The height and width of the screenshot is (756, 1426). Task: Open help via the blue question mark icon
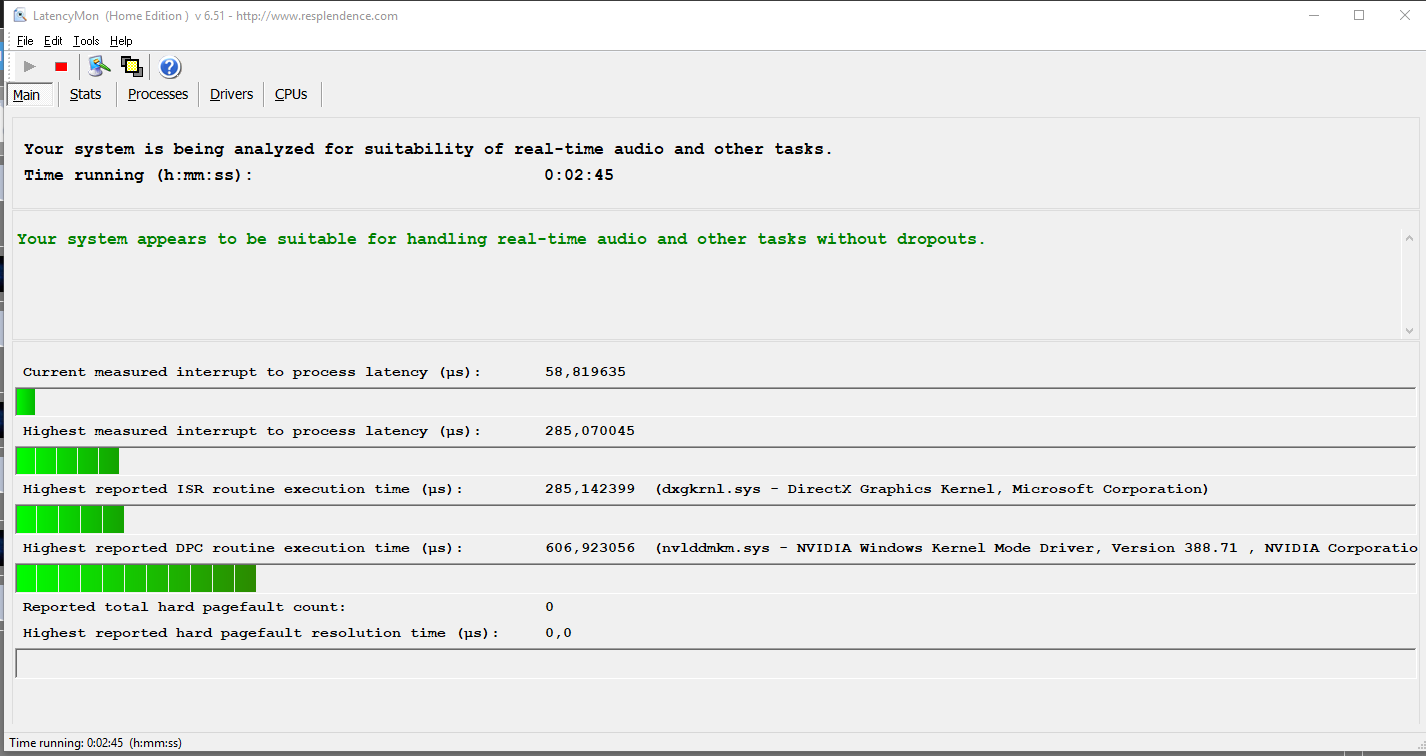pos(170,67)
